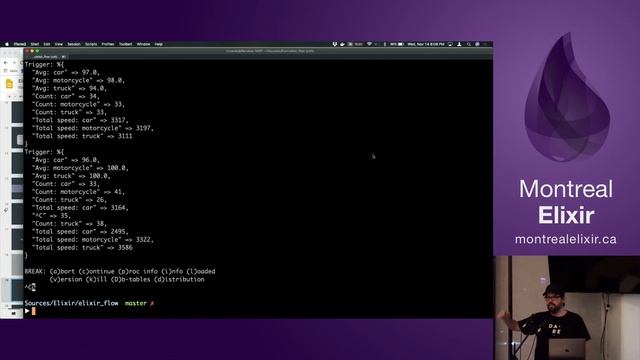Open the Window menu
The image size is (640, 360).
click(143, 44)
